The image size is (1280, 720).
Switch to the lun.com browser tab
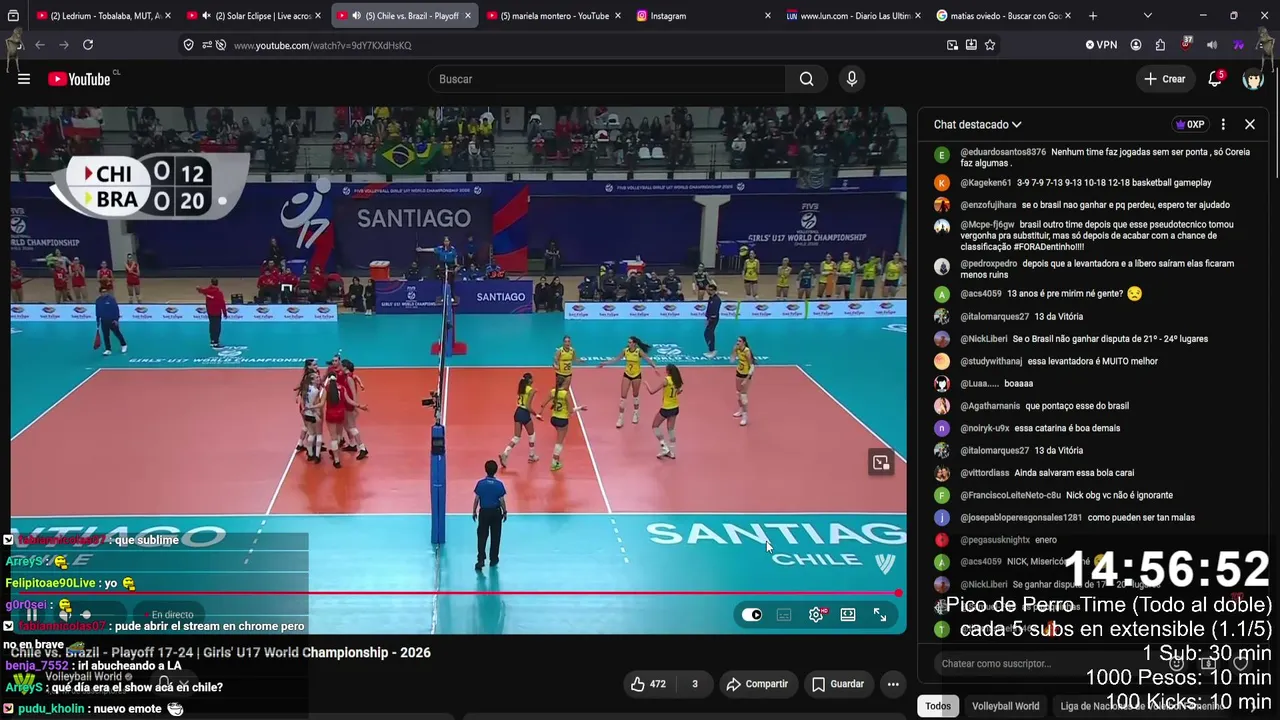pyautogui.click(x=854, y=16)
